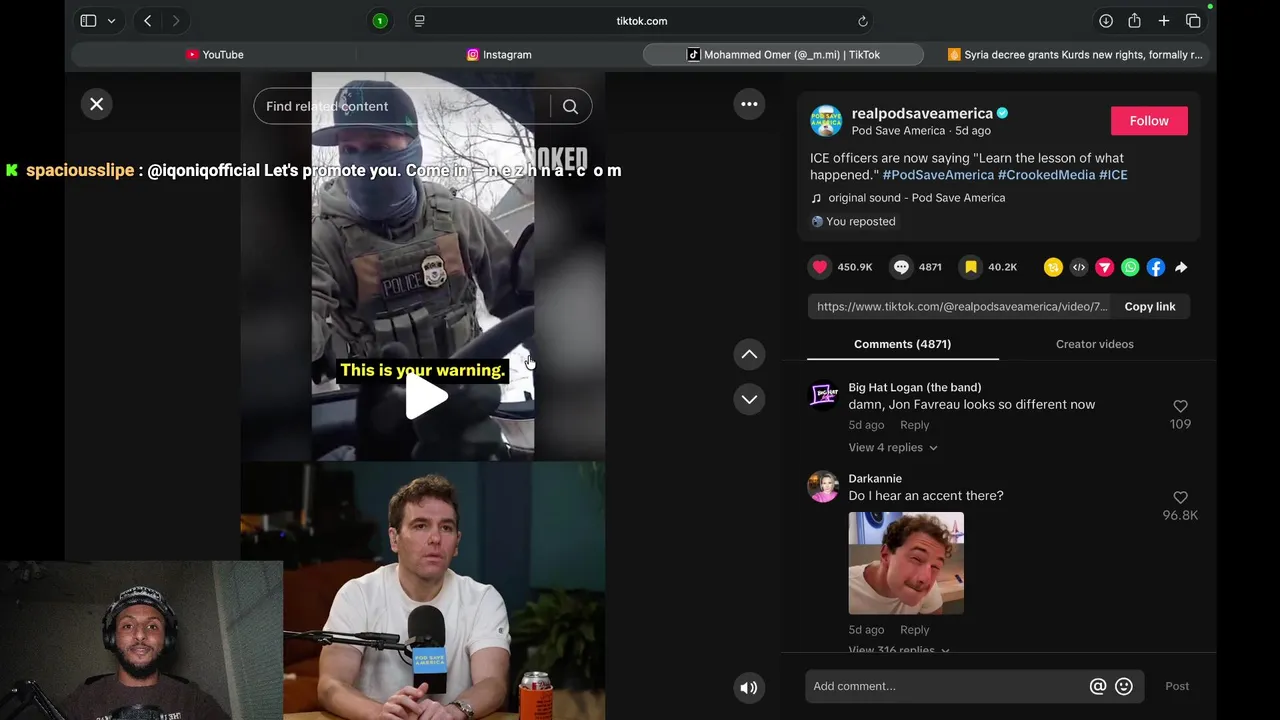Toggle Safari sidebar
This screenshot has height=720, width=1280.
(88, 21)
